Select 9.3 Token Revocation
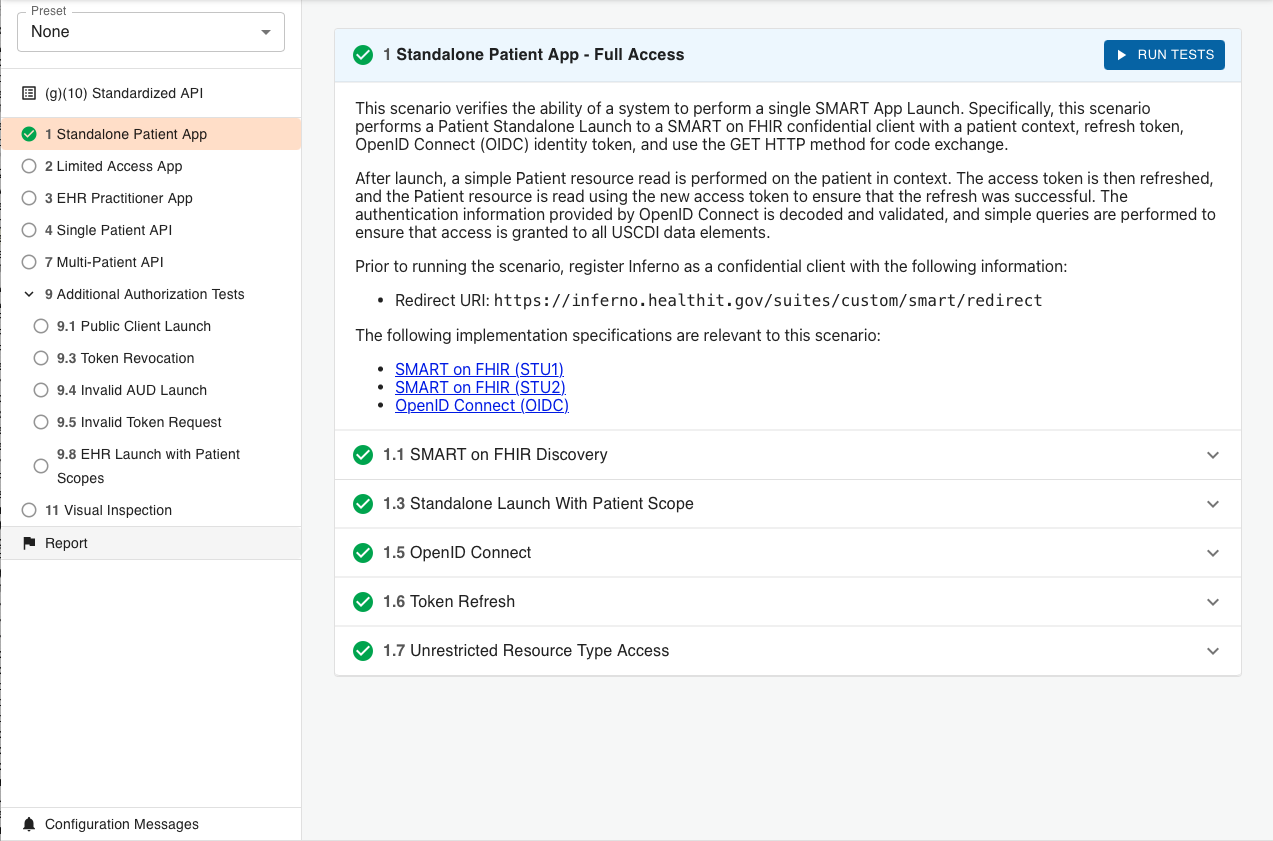 click(150, 358)
